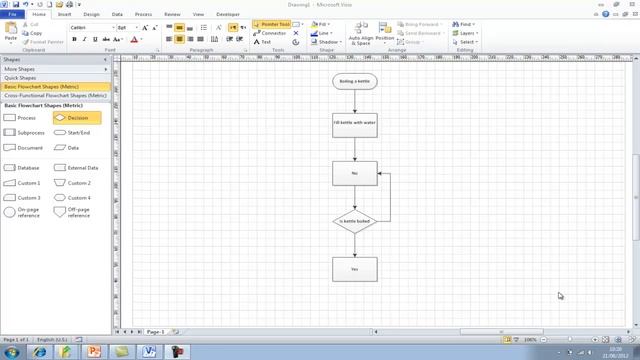Switch to the Data tab

pyautogui.click(x=117, y=14)
